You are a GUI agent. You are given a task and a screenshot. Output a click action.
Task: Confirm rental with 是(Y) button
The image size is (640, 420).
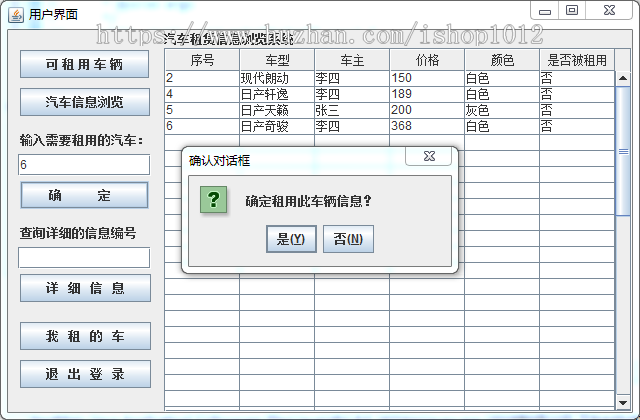coord(291,239)
